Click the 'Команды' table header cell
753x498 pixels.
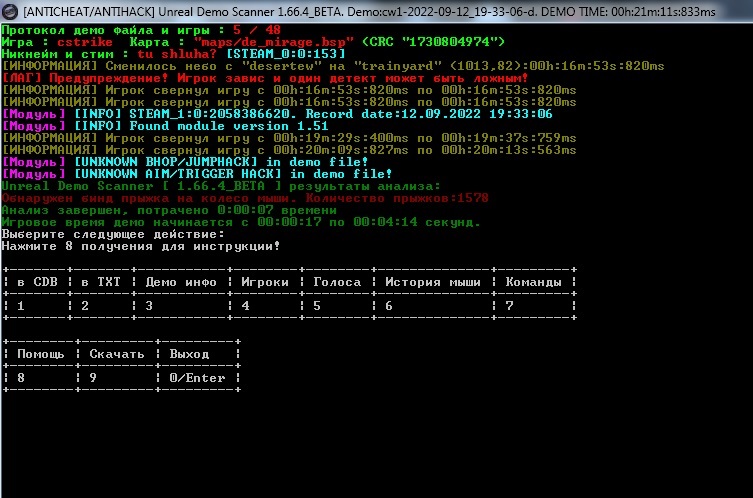point(533,282)
